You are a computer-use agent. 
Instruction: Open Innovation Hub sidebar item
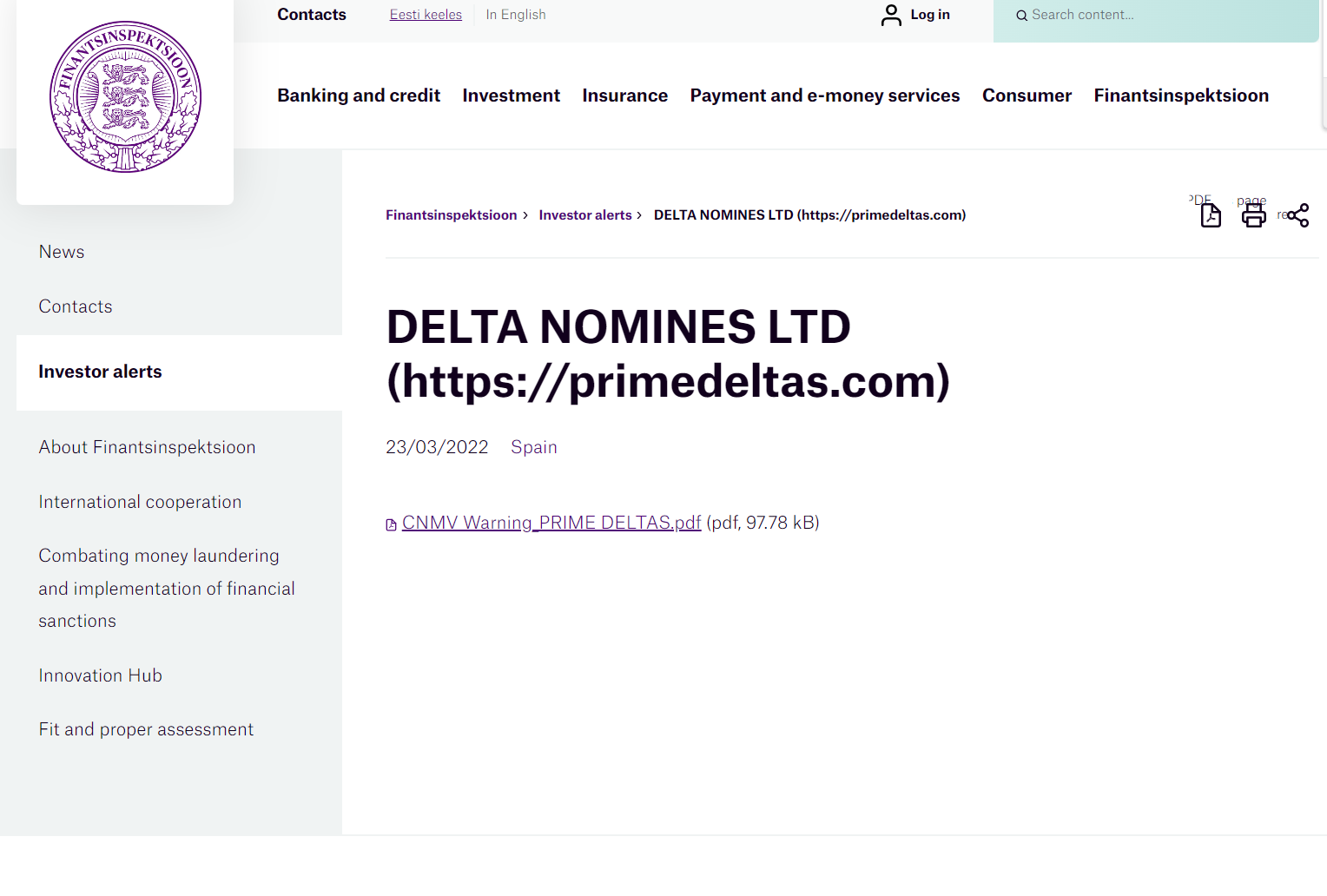101,675
